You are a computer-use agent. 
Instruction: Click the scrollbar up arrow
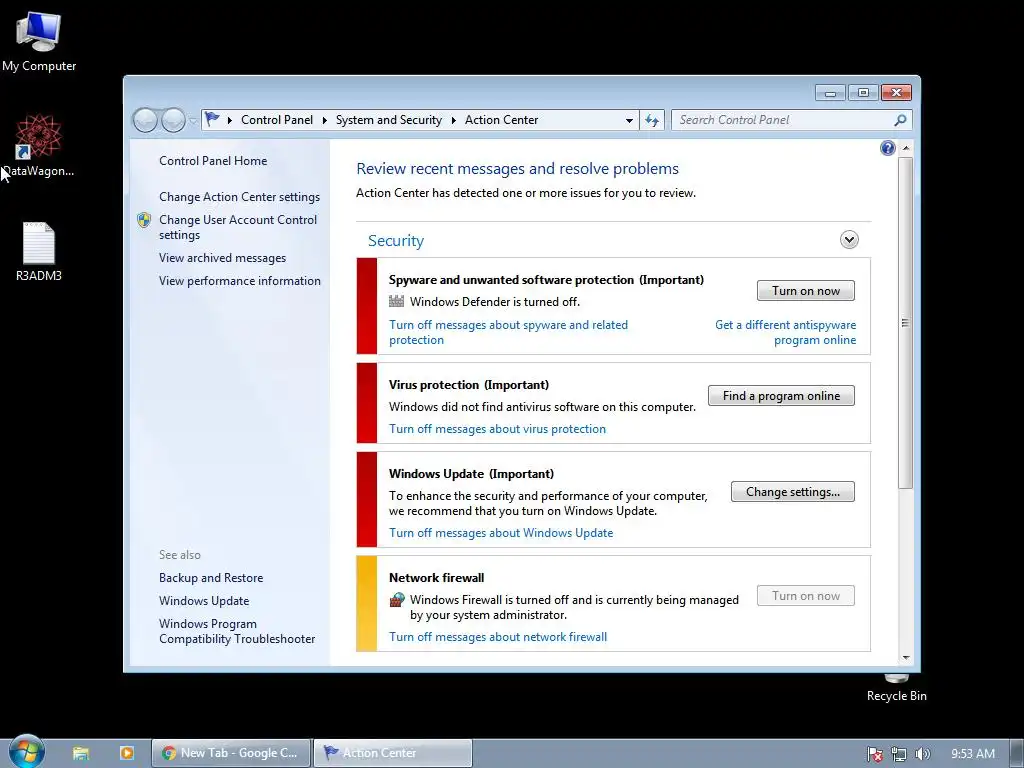pos(906,148)
